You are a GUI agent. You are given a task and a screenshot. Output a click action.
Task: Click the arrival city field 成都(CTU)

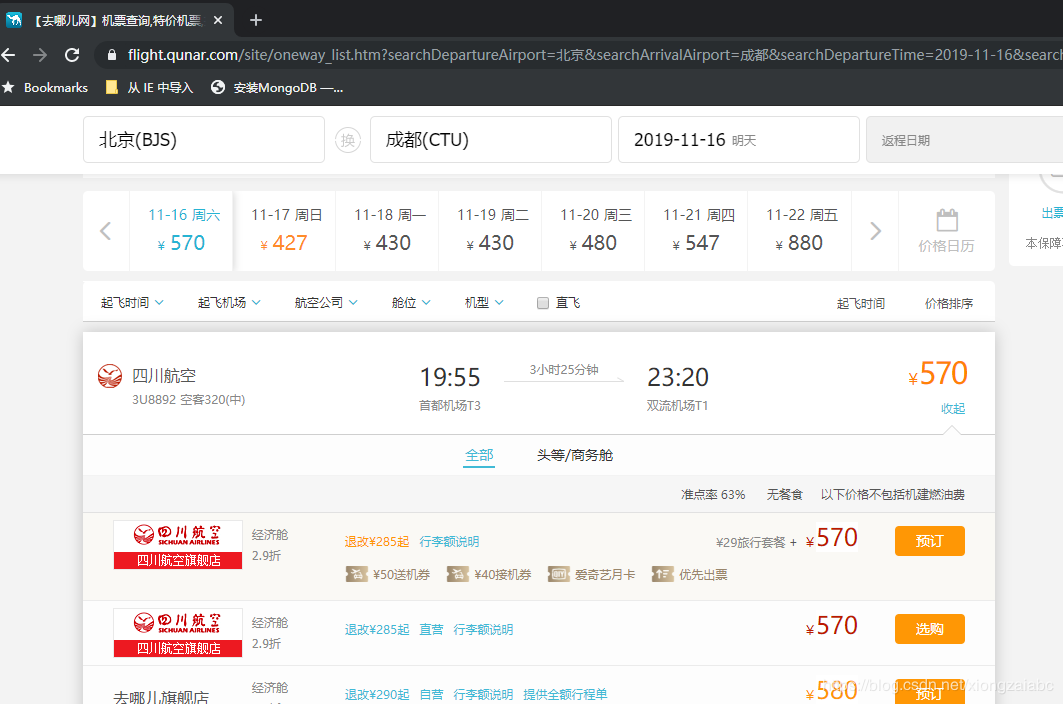coord(491,140)
